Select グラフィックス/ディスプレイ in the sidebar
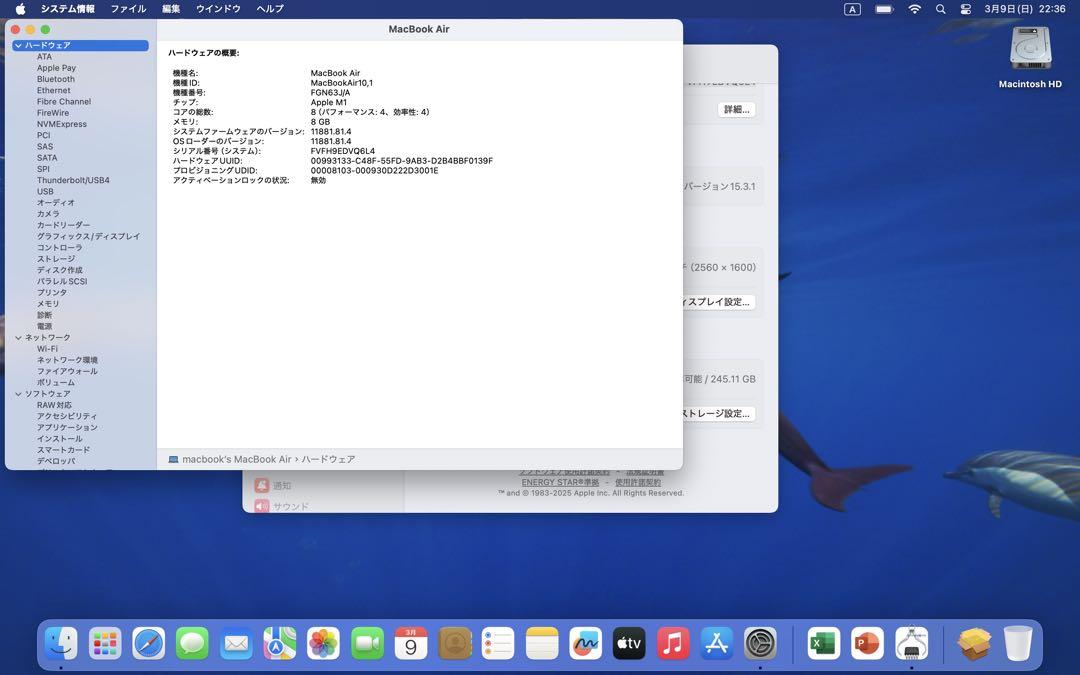Screen dimensions: 1080x675 coord(88,236)
